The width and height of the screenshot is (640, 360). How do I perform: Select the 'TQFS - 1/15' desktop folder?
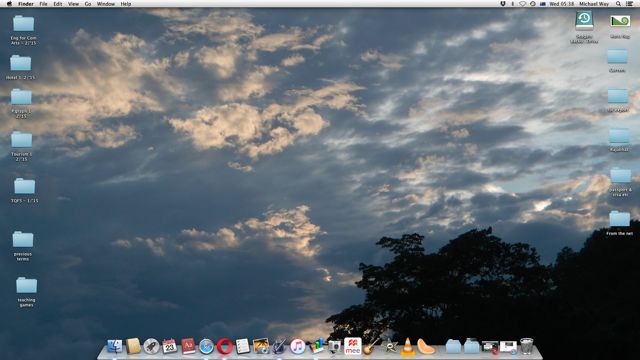[24, 186]
